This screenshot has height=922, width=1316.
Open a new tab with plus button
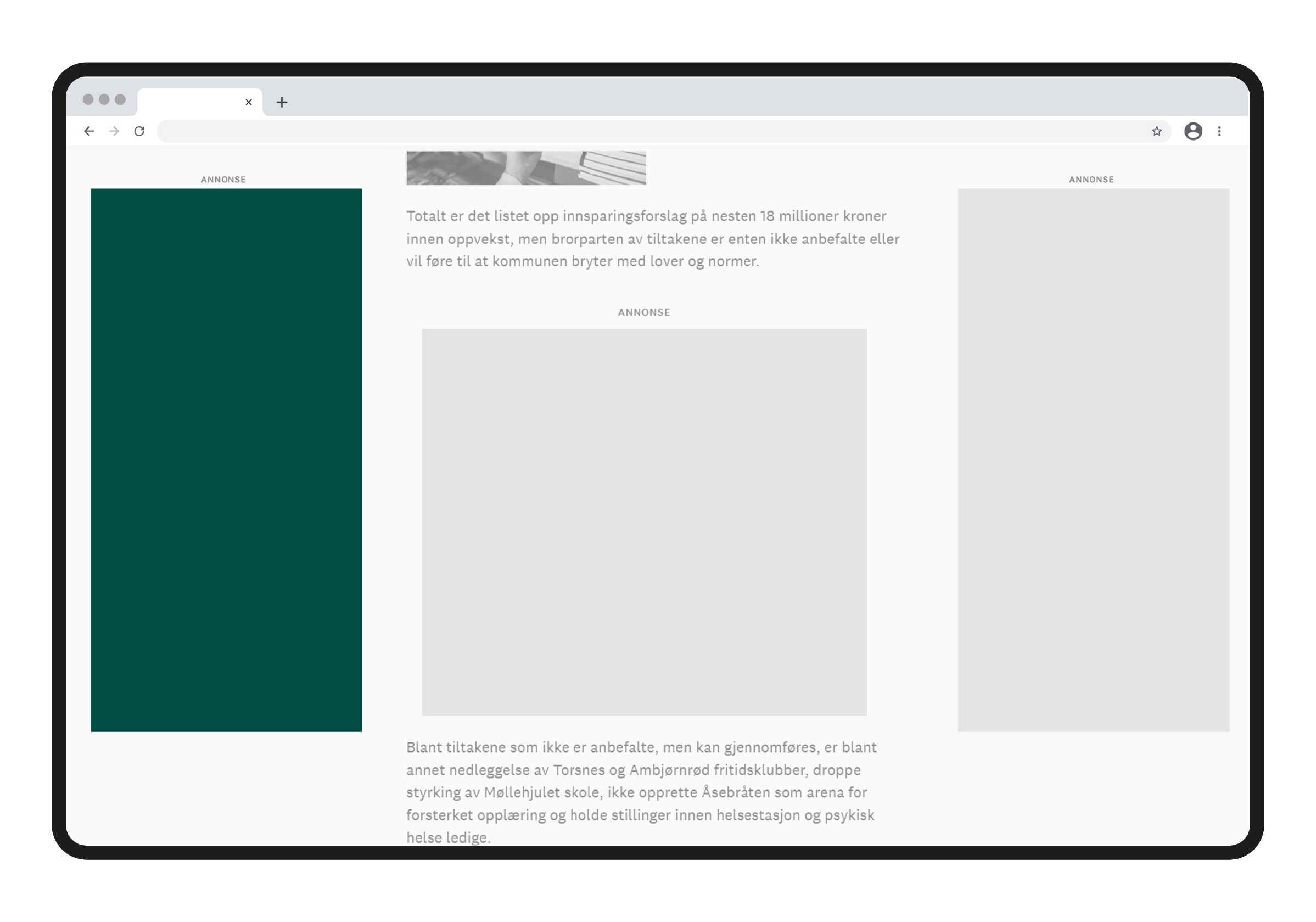282,103
